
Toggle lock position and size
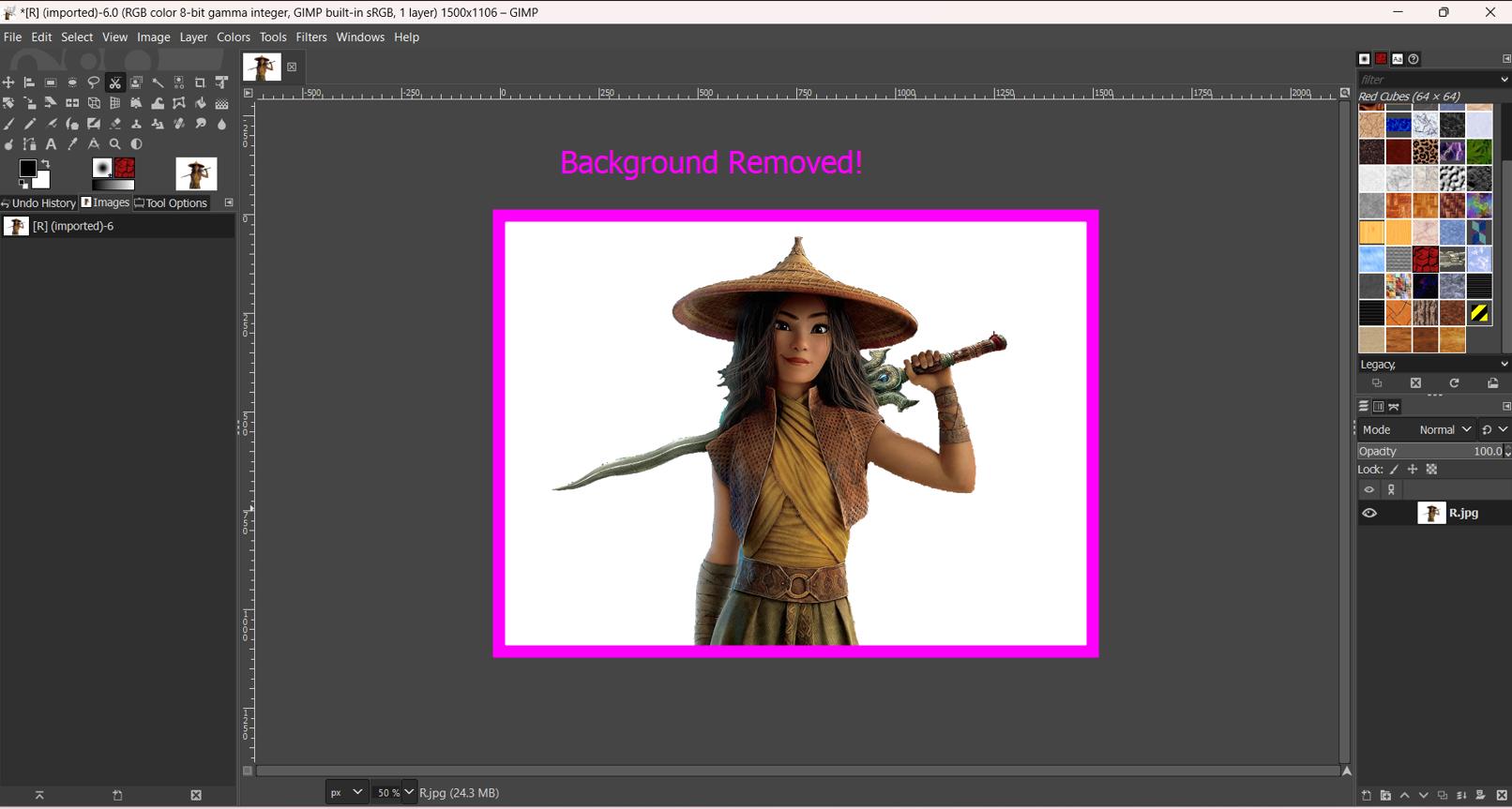(1413, 470)
